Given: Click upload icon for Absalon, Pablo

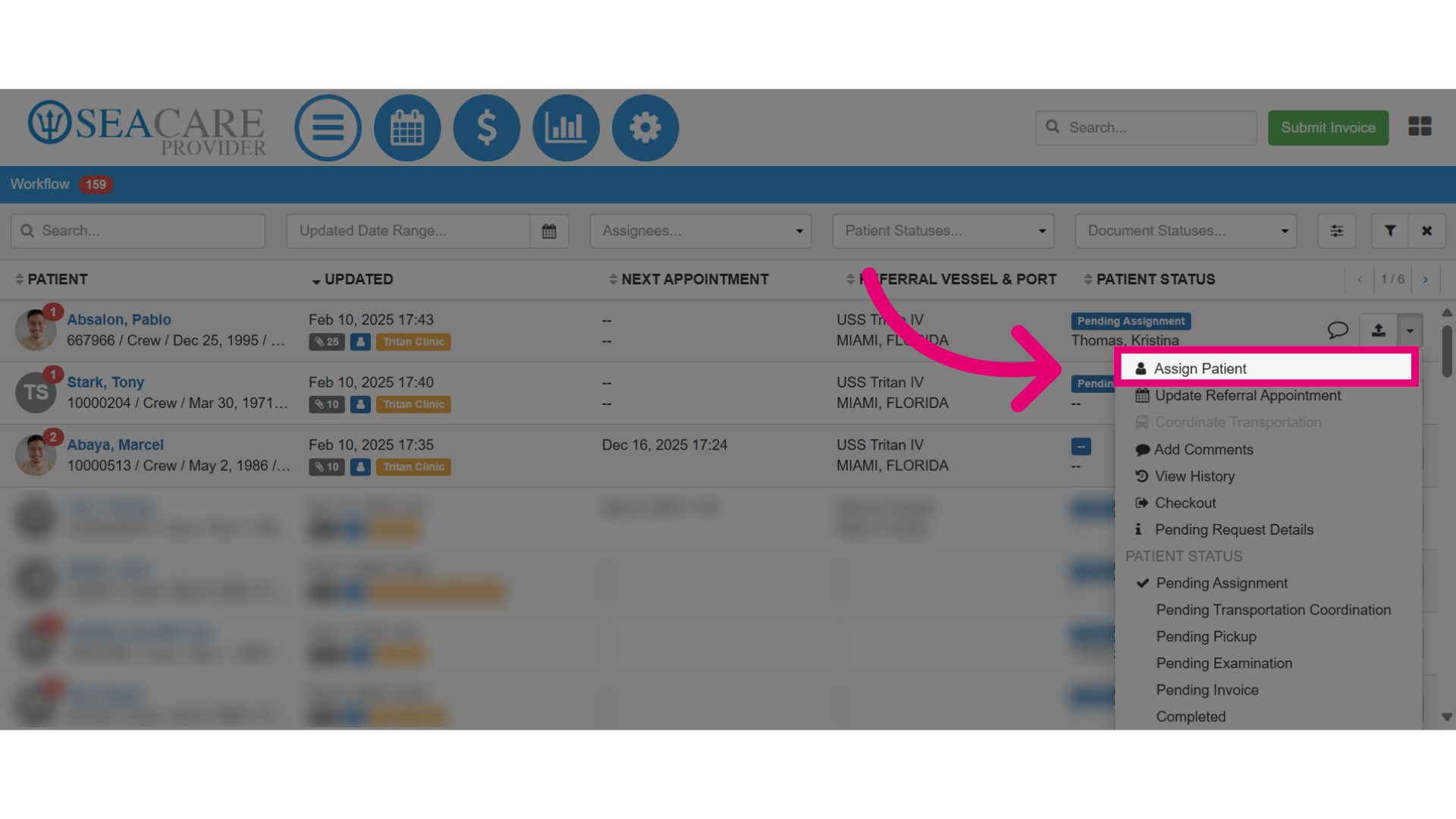Looking at the screenshot, I should coord(1379,330).
